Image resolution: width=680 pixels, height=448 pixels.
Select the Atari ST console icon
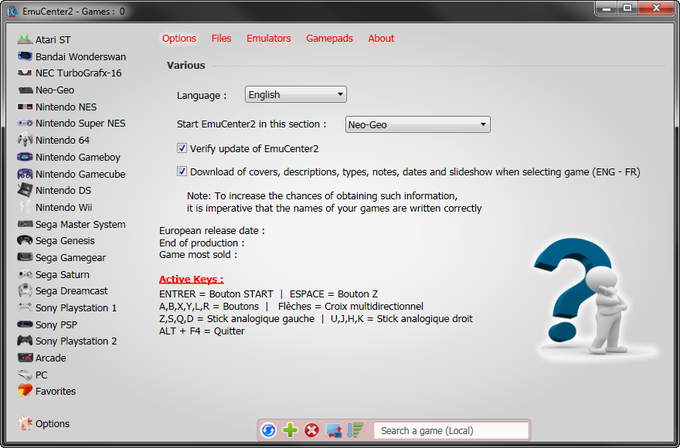tap(25, 39)
